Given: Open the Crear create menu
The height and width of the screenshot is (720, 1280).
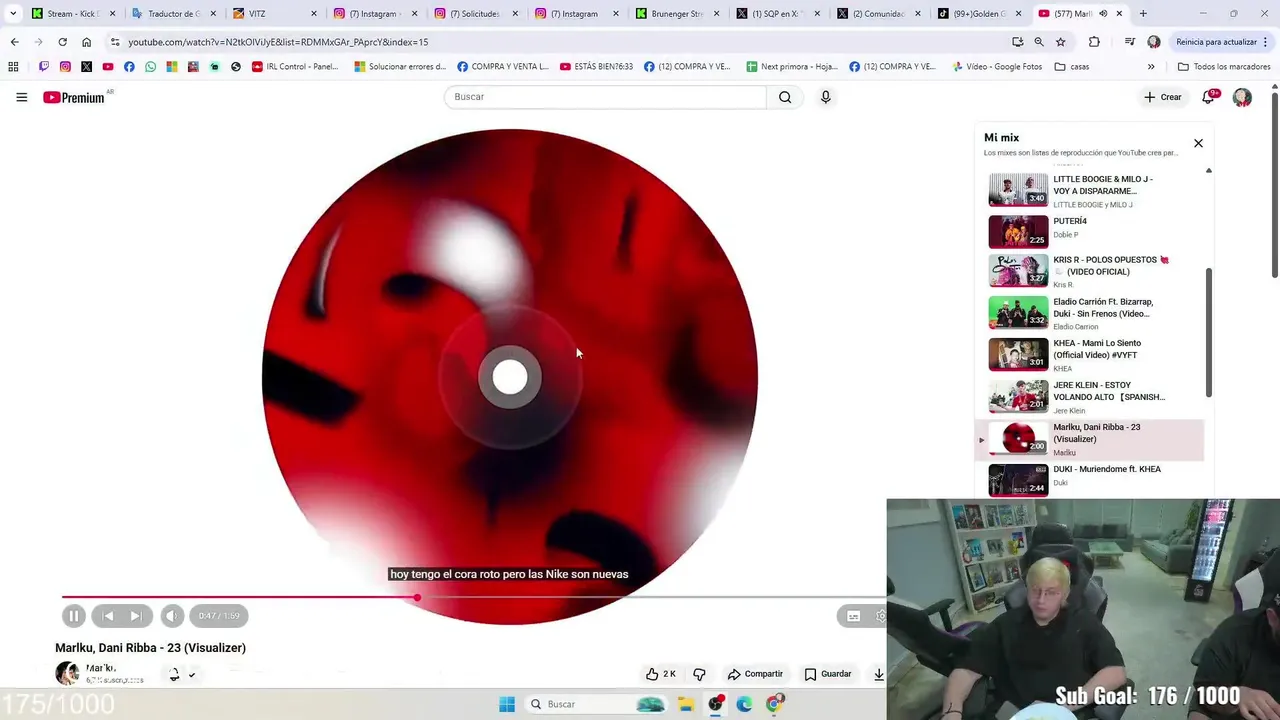Looking at the screenshot, I should tap(1163, 97).
